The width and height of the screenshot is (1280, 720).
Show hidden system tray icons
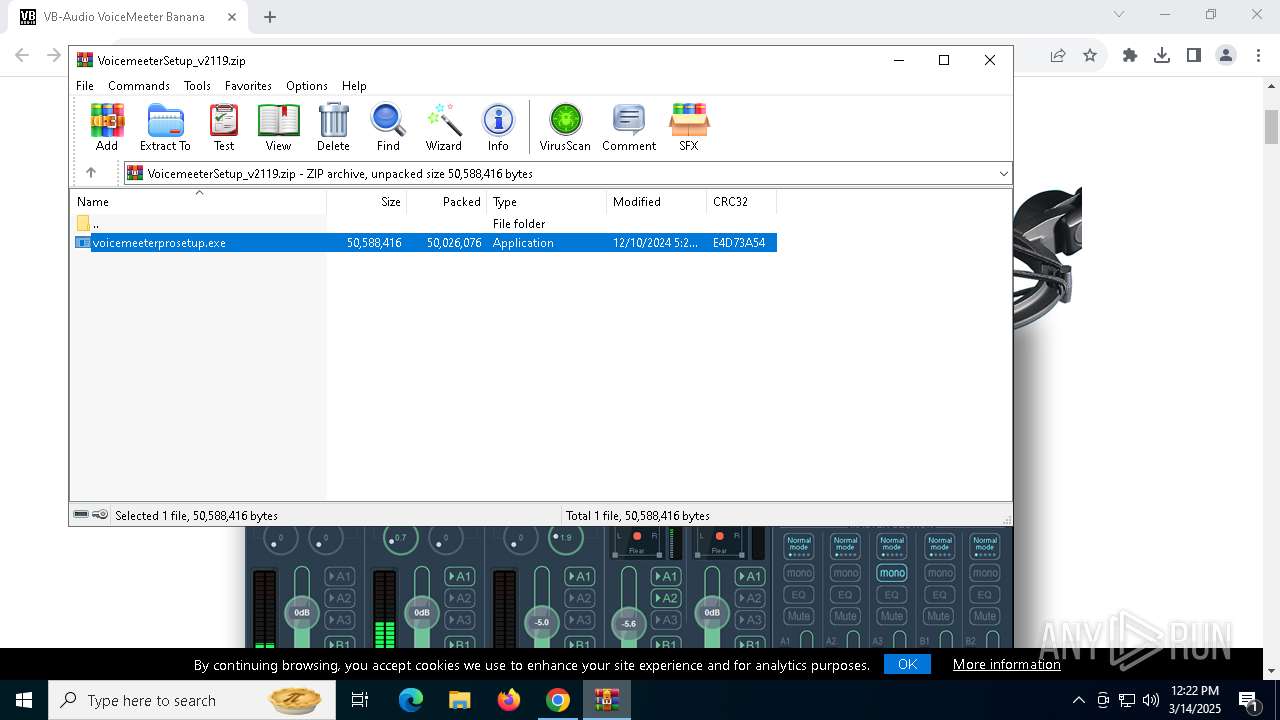1078,700
